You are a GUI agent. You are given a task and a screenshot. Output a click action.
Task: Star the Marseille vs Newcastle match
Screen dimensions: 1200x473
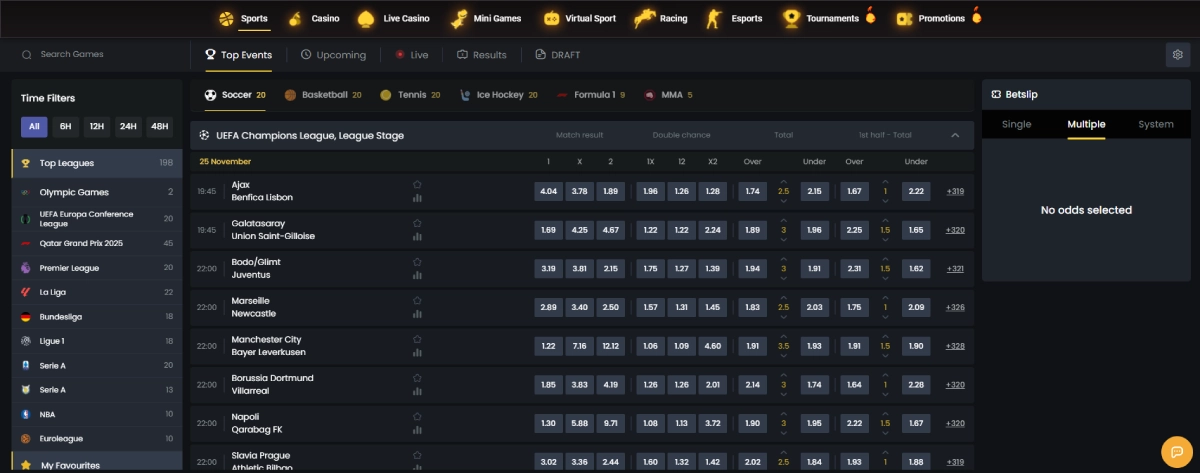pos(417,300)
